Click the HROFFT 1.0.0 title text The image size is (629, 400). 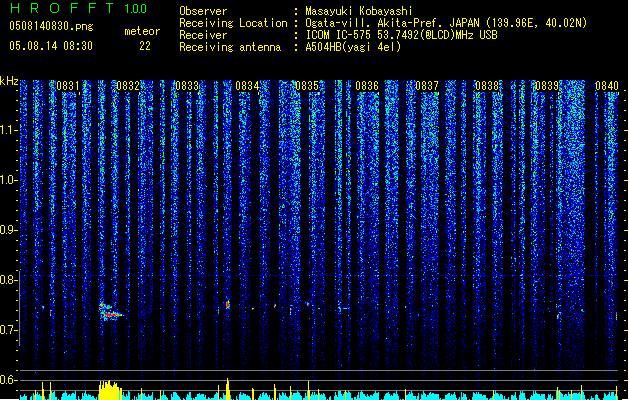point(79,8)
